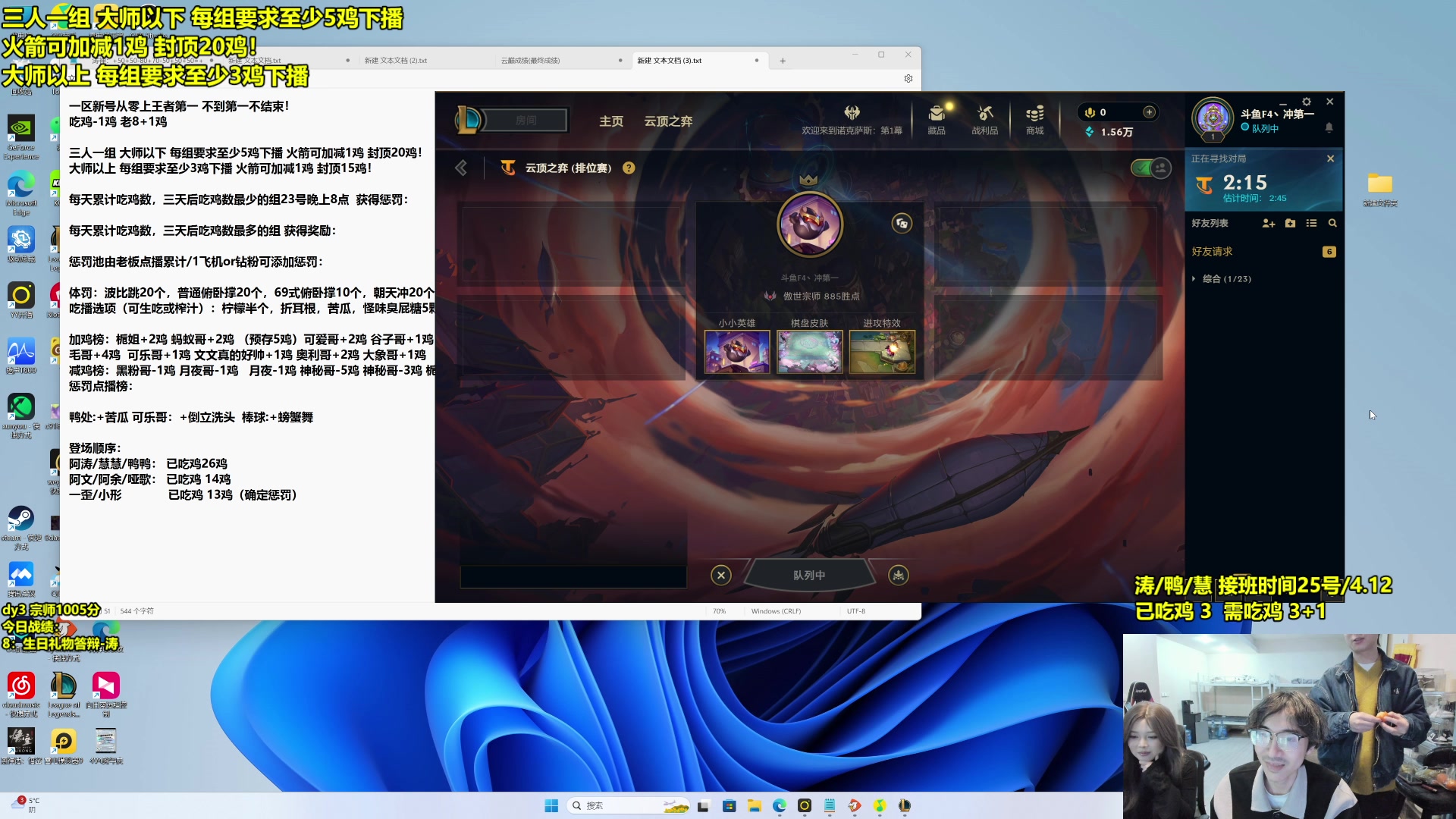The height and width of the screenshot is (819, 1456).
Task: Open the 好友请求 friend requests row
Action: click(1263, 252)
